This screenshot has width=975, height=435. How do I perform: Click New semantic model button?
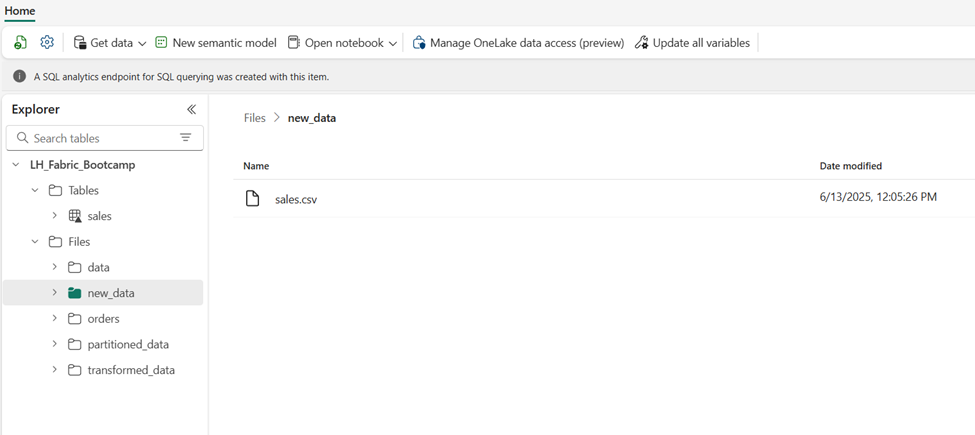coord(216,43)
